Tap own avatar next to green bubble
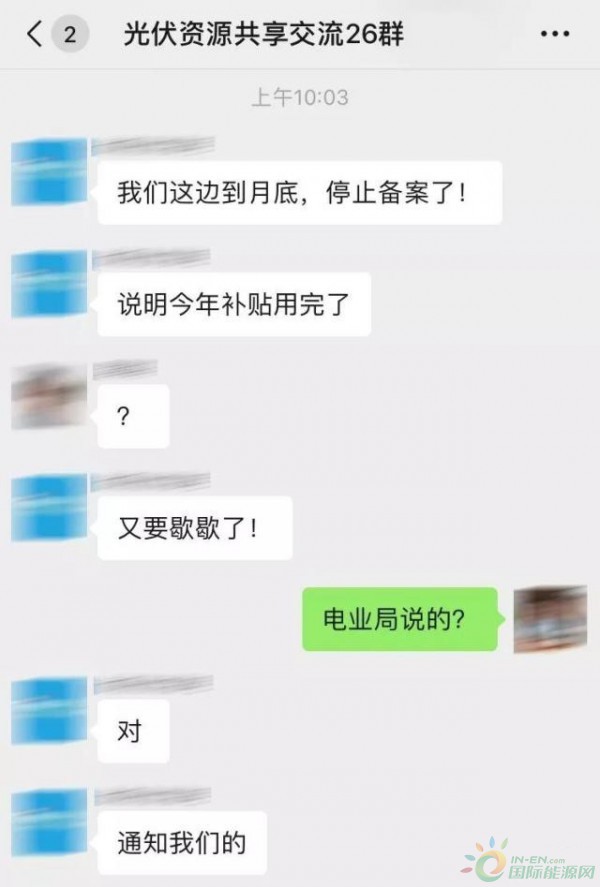 [x=550, y=619]
